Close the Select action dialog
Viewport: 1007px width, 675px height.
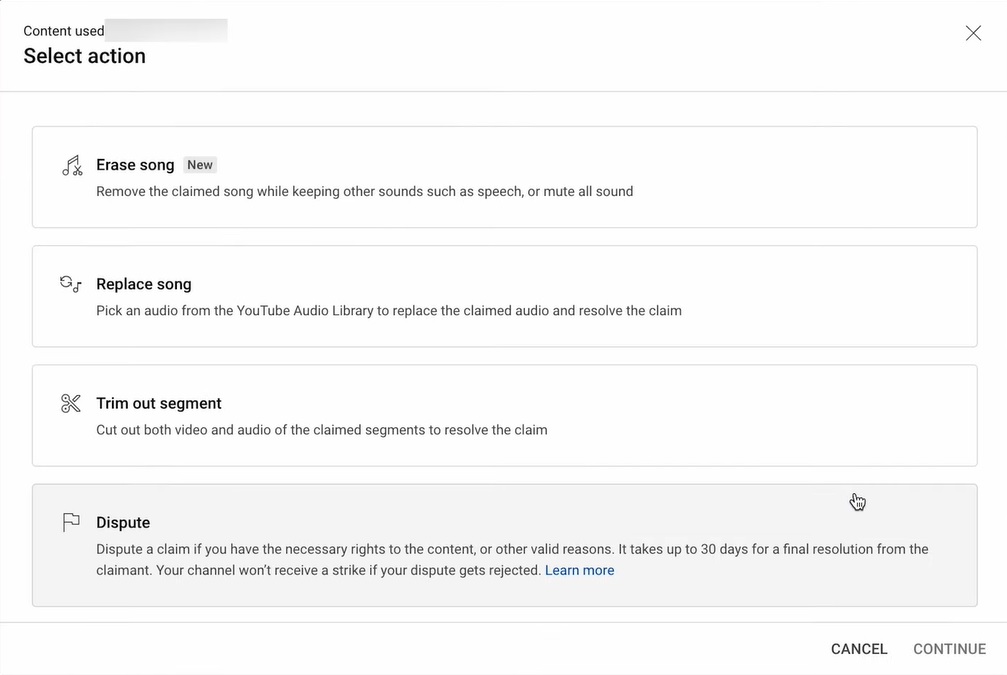[973, 33]
